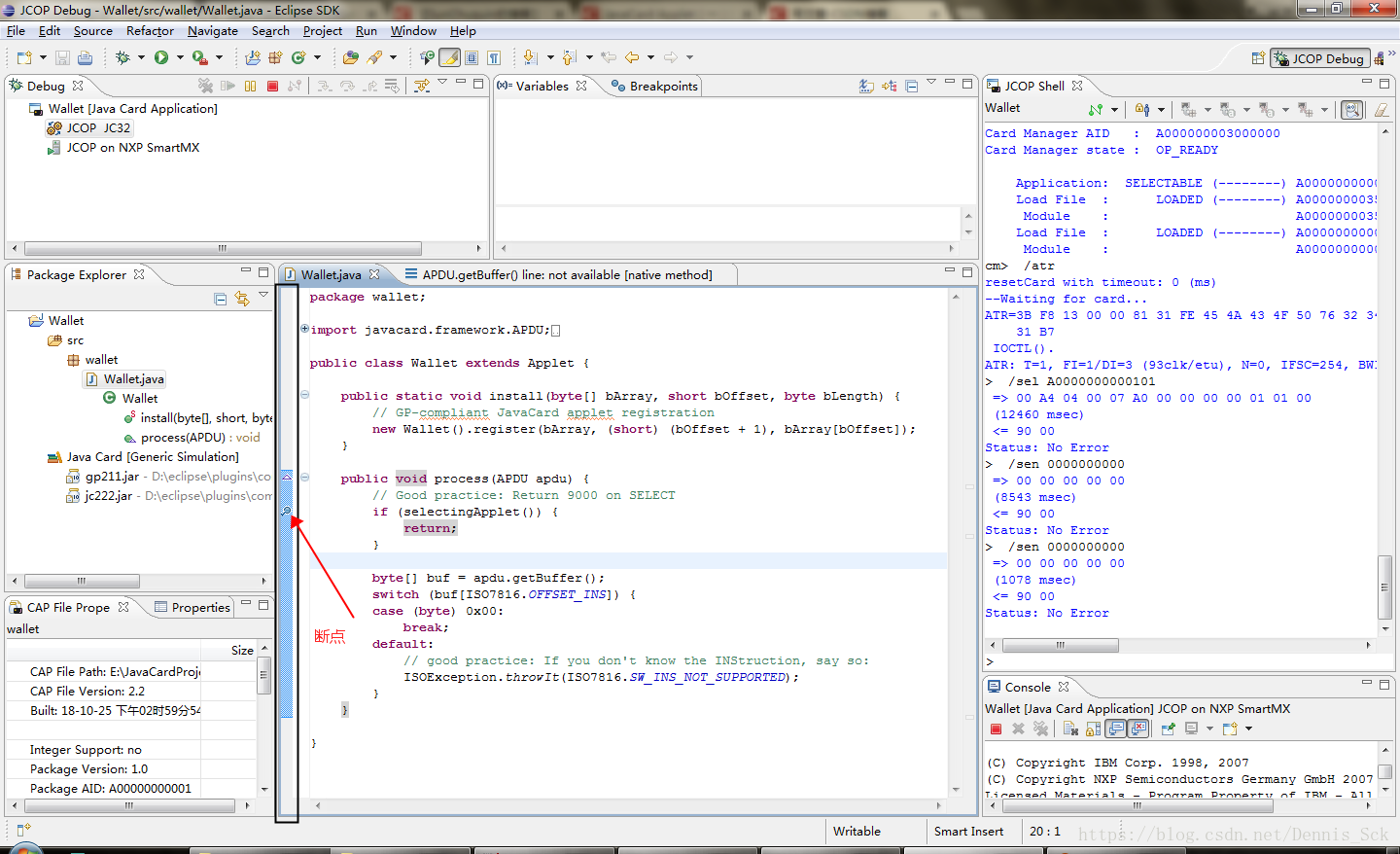Pin the Console view
This screenshot has height=854, width=1400.
[1169, 729]
